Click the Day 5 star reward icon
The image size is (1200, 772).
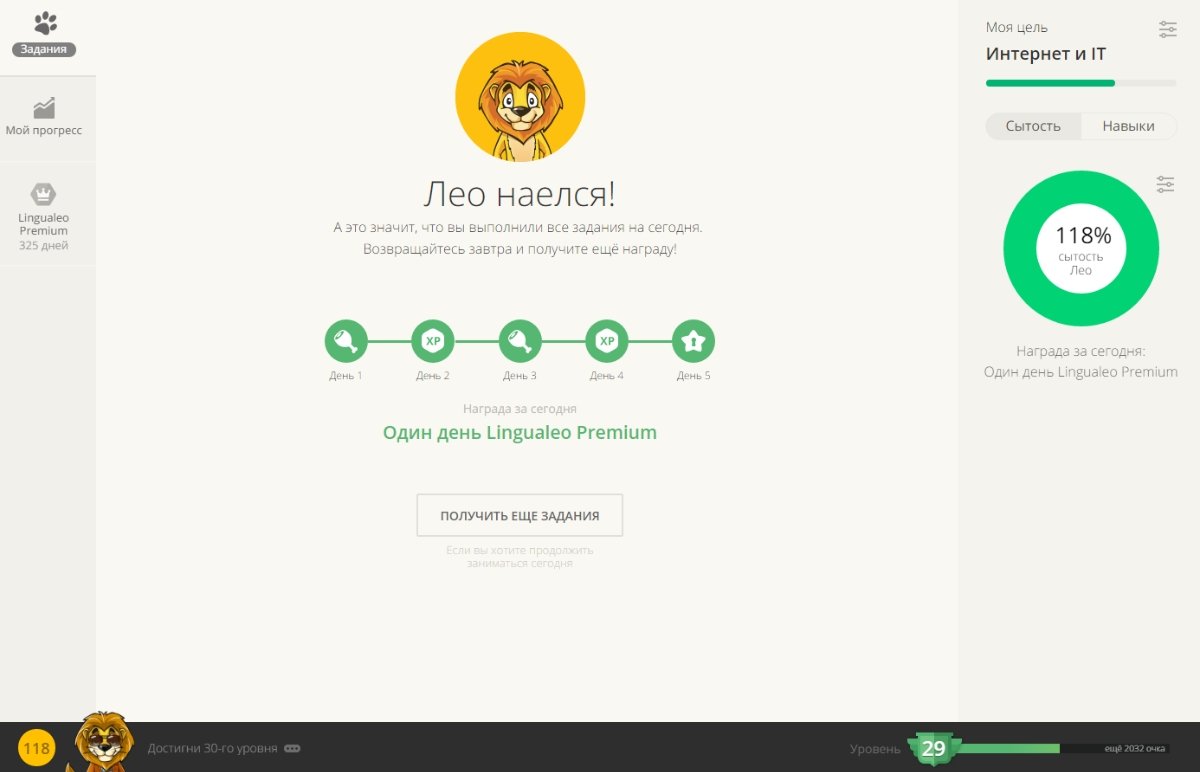pos(693,341)
